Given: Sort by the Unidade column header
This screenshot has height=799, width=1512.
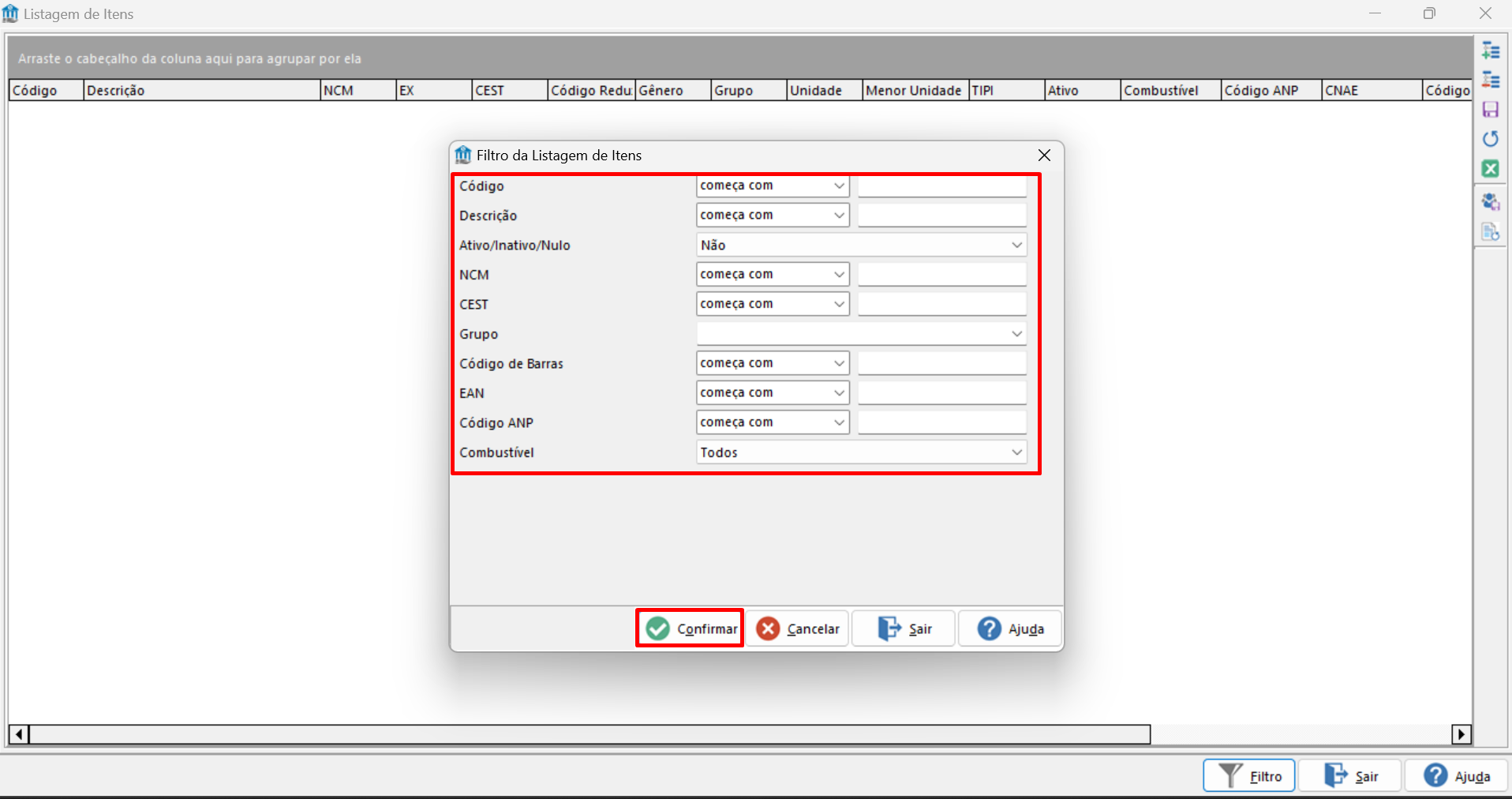Looking at the screenshot, I should point(825,90).
